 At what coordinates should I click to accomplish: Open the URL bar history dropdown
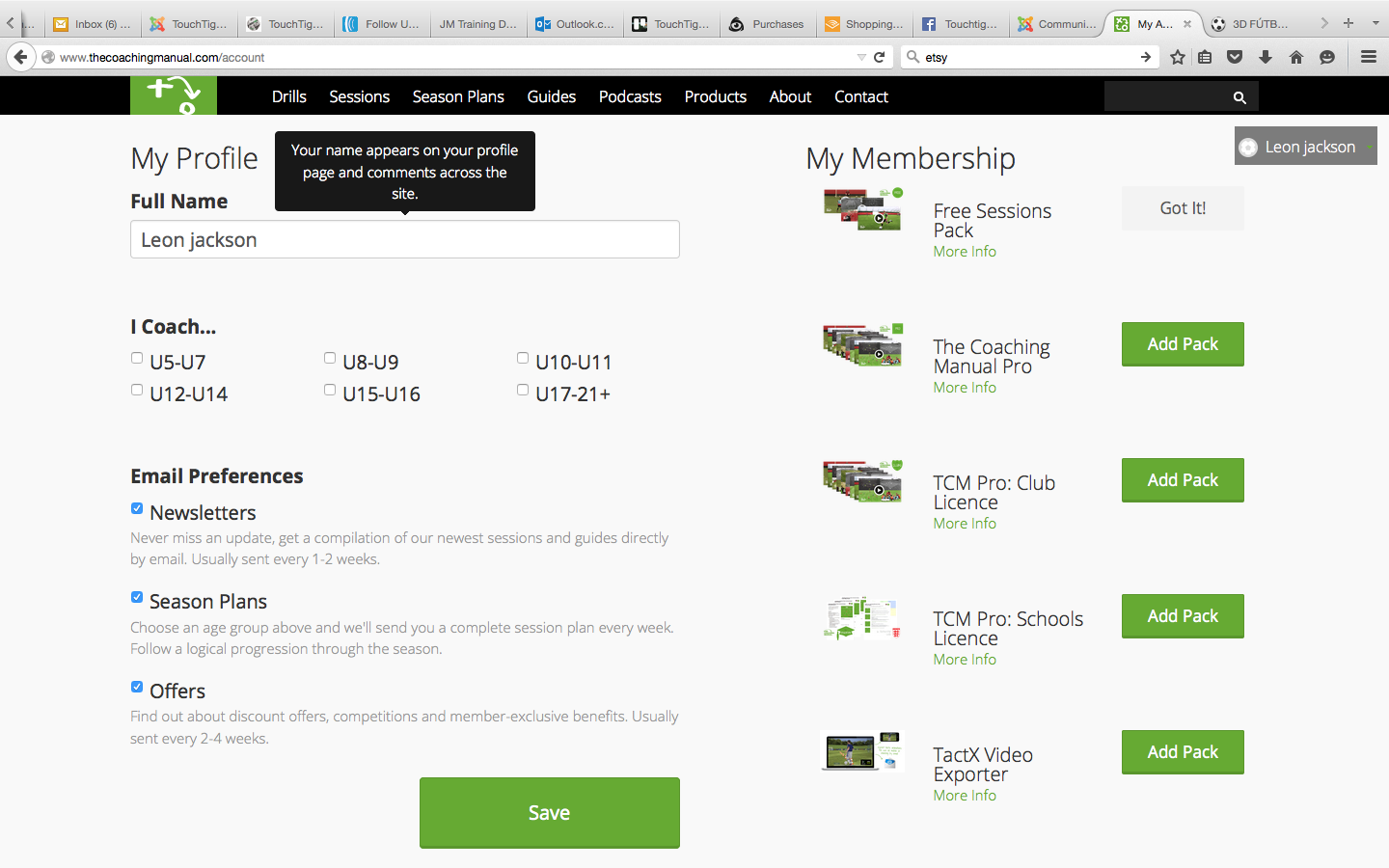pos(861,57)
